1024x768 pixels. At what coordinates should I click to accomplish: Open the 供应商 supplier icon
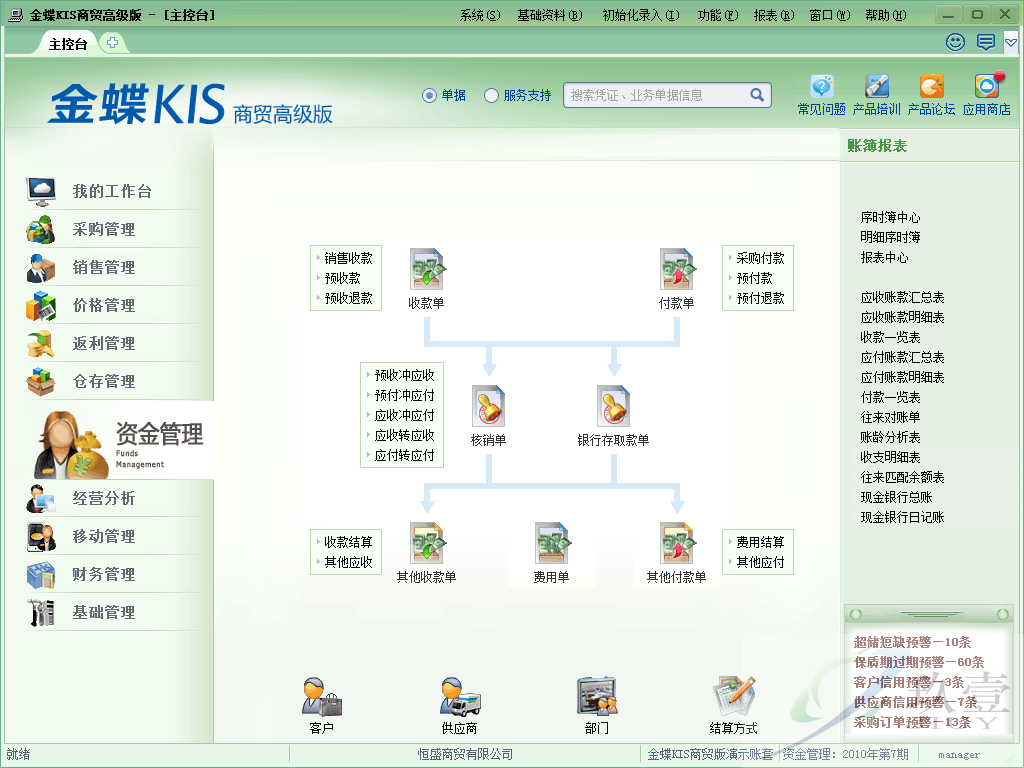(x=460, y=697)
